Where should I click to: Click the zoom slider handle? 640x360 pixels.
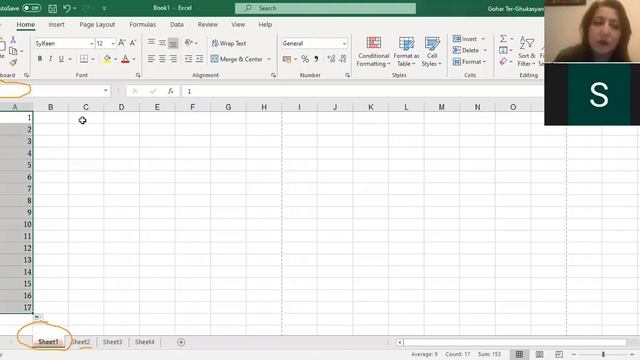point(603,354)
